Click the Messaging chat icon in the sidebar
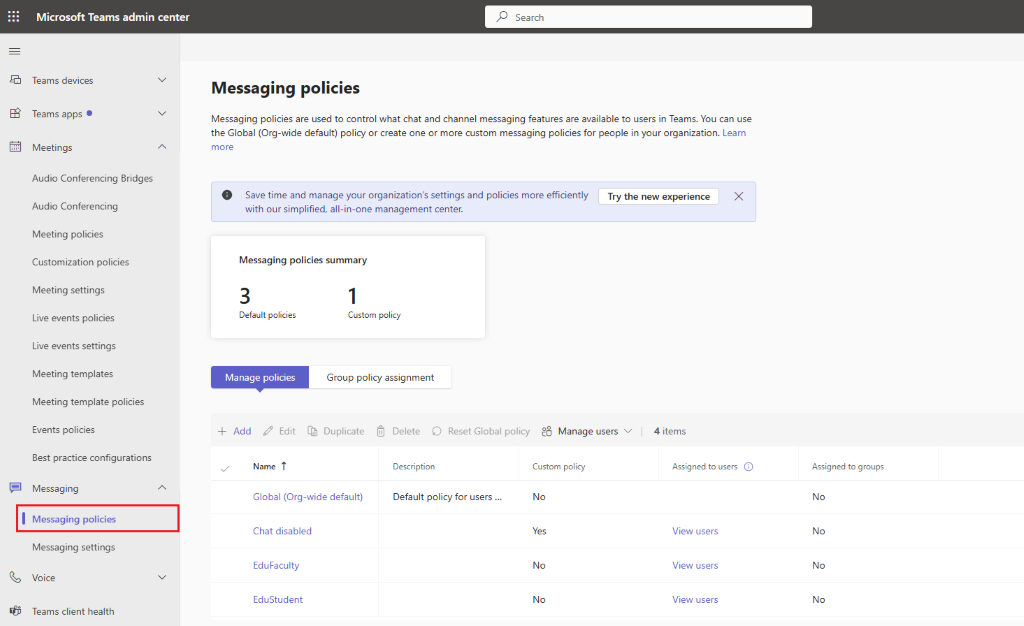Image resolution: width=1024 pixels, height=626 pixels. pos(15,488)
